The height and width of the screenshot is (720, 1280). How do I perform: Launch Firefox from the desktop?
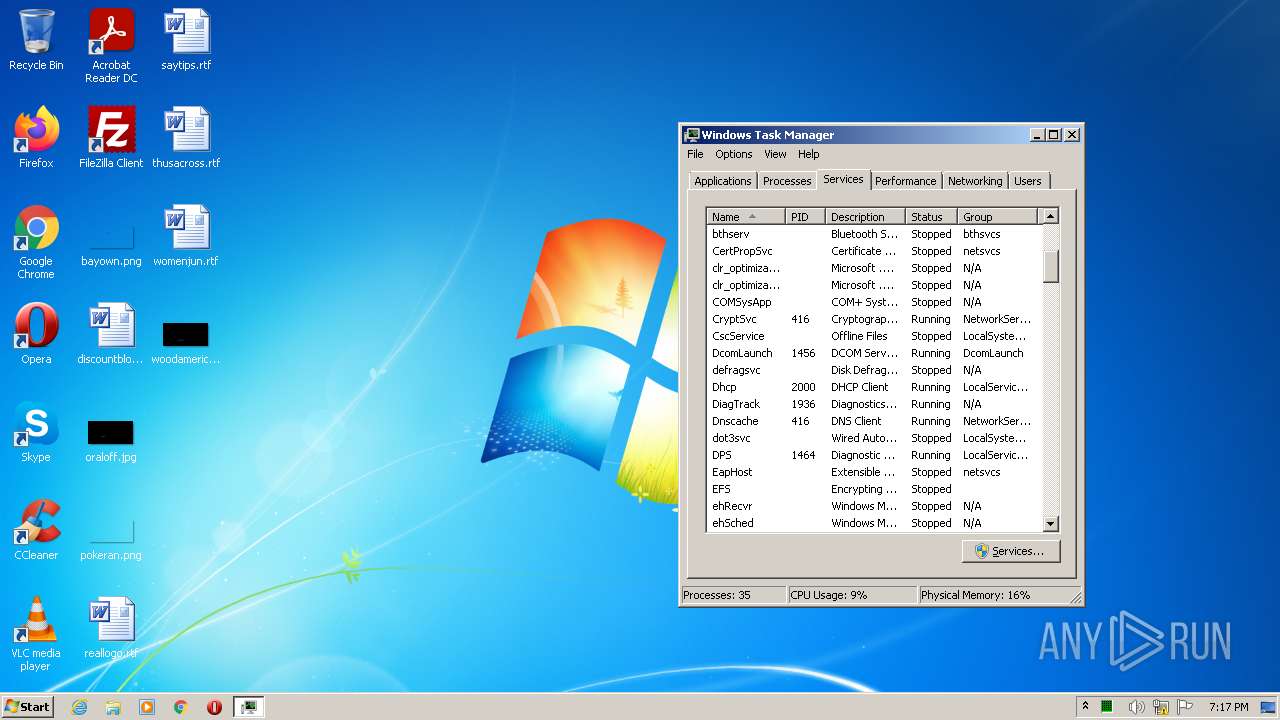click(x=36, y=138)
